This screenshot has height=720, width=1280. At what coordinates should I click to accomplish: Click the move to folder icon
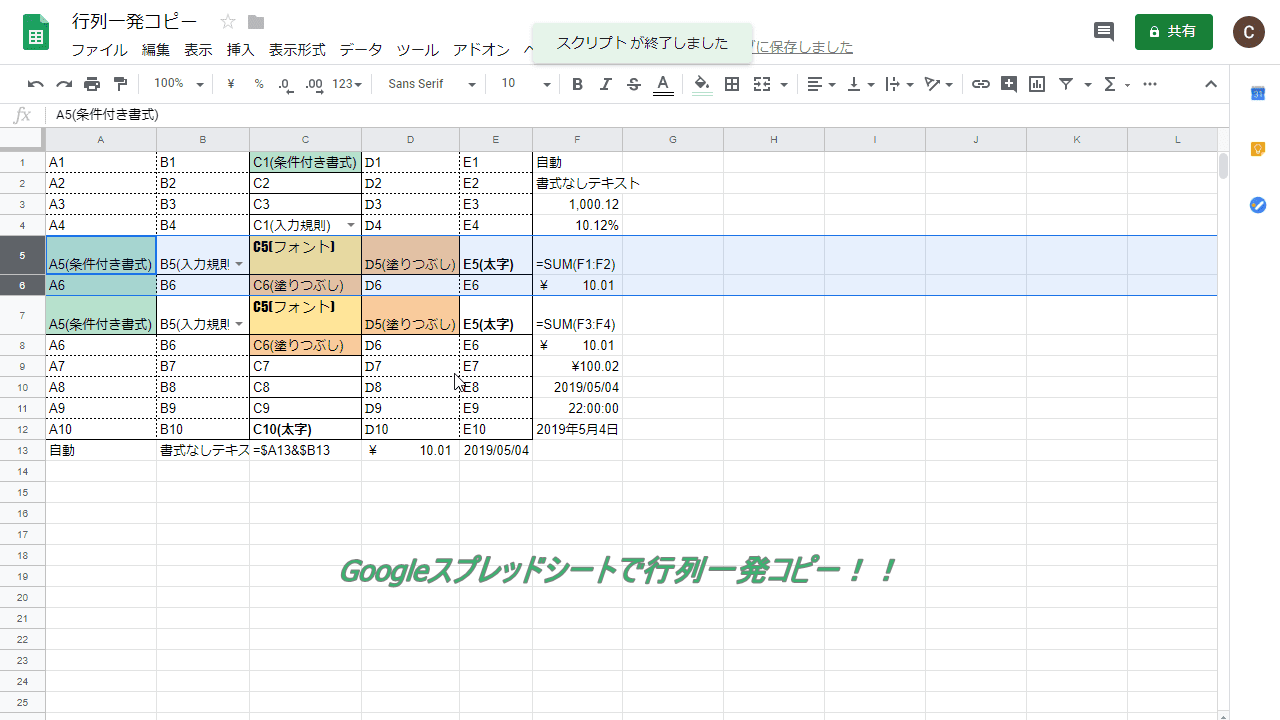point(256,22)
